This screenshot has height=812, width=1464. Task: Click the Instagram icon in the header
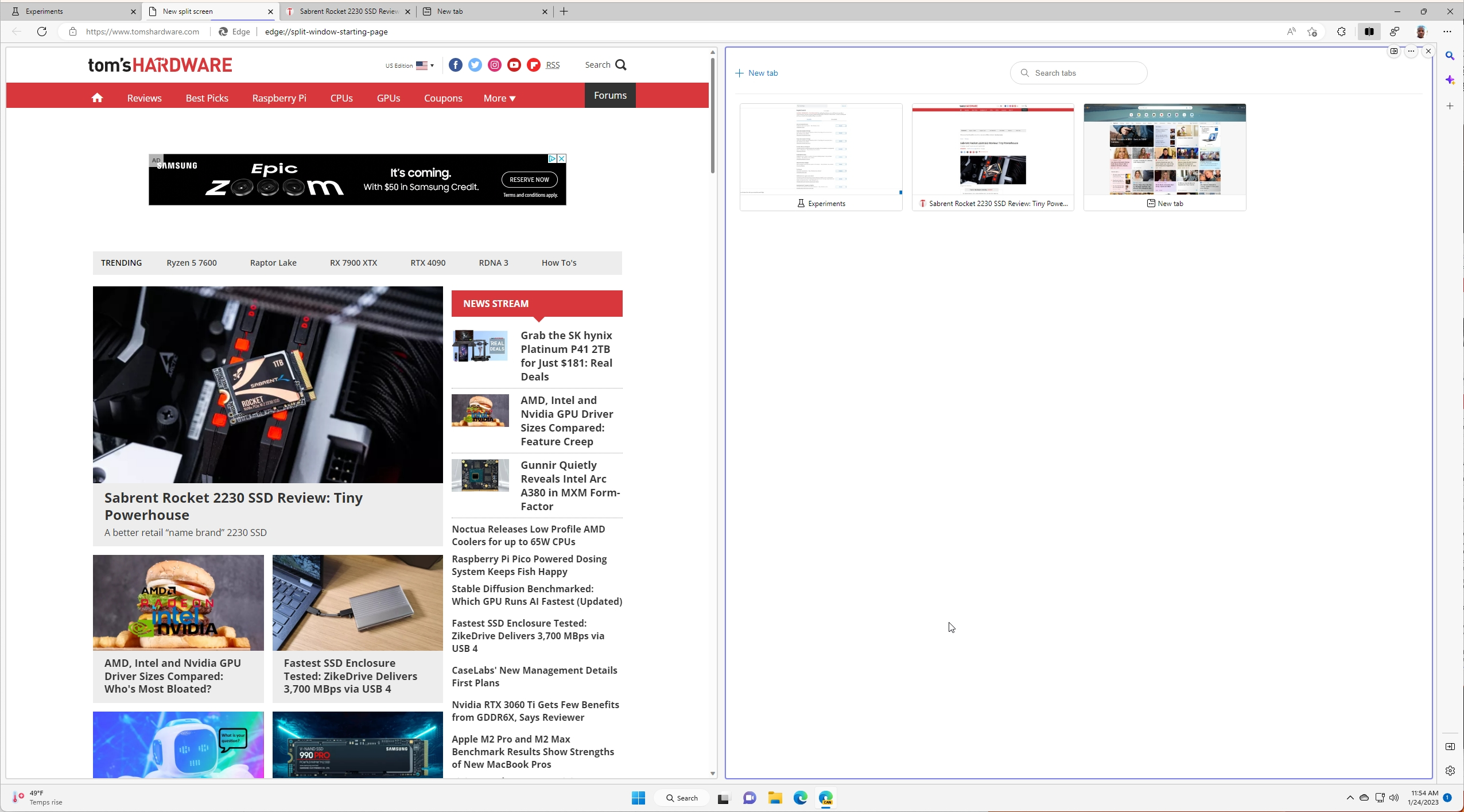coord(494,64)
